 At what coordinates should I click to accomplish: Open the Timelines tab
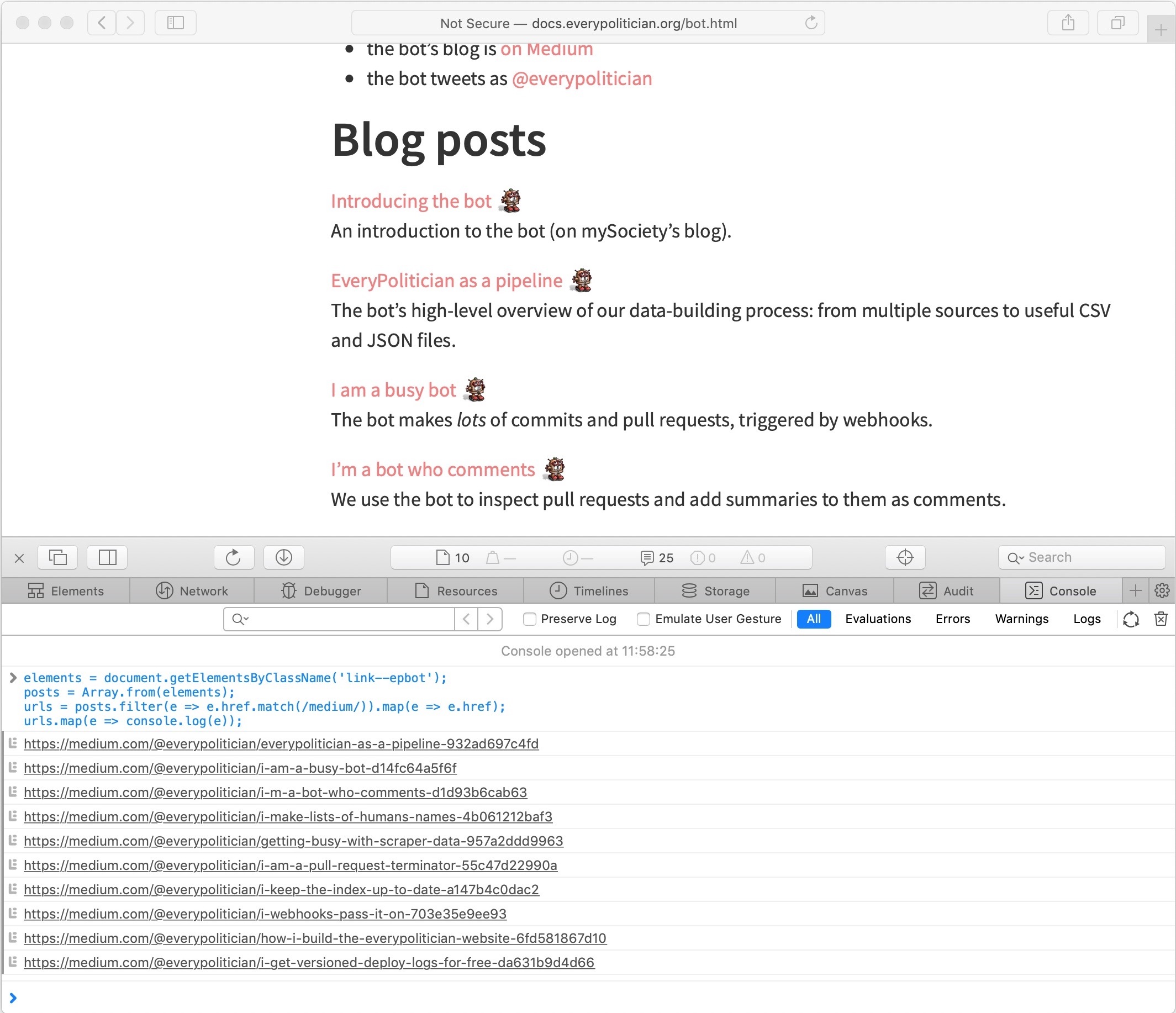coord(589,591)
